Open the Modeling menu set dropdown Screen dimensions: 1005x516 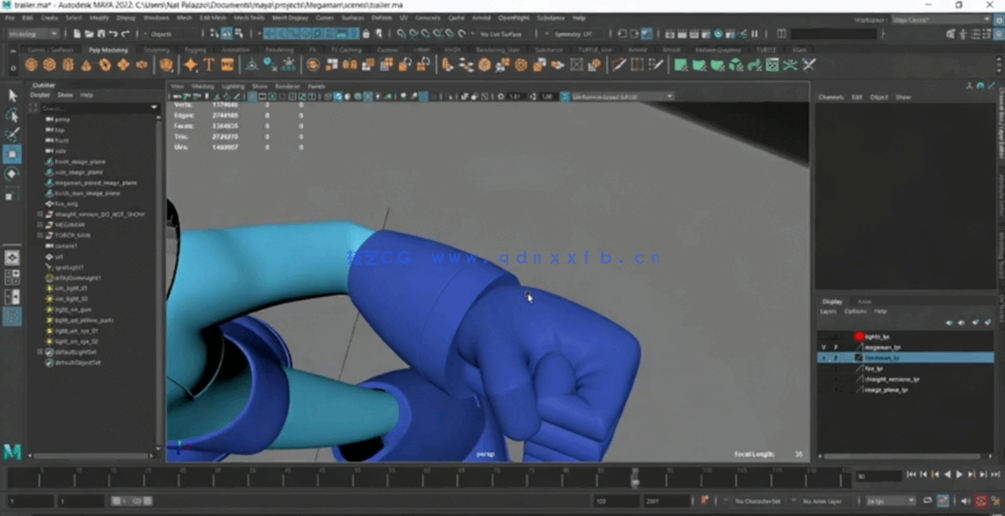33,34
